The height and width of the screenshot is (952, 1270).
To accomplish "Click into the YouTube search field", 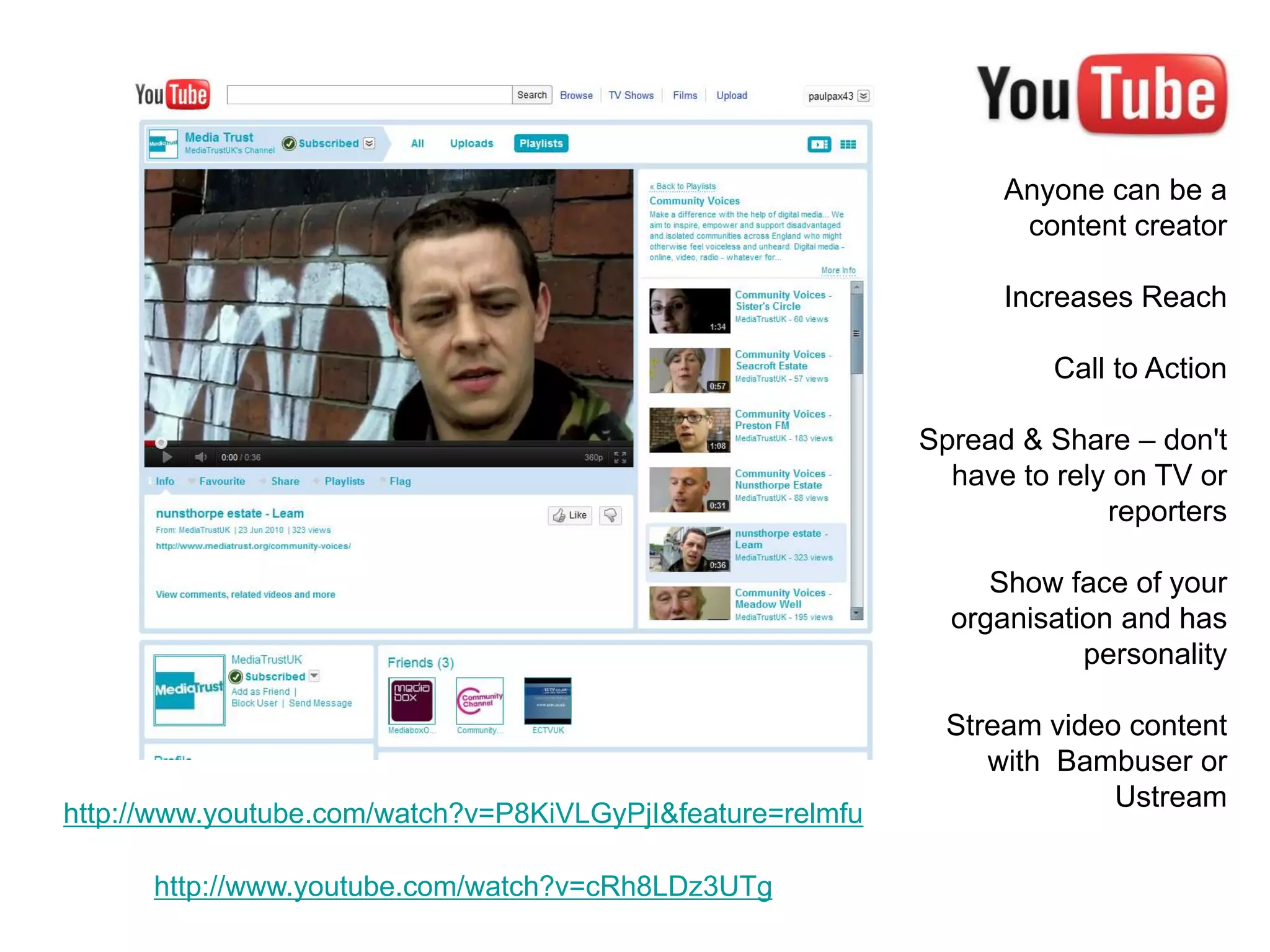I will (x=370, y=95).
